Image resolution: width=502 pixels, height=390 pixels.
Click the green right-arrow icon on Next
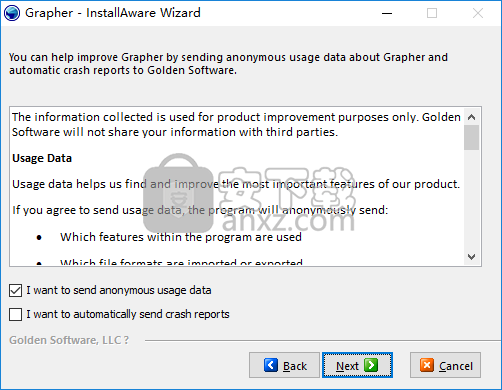click(x=371, y=365)
